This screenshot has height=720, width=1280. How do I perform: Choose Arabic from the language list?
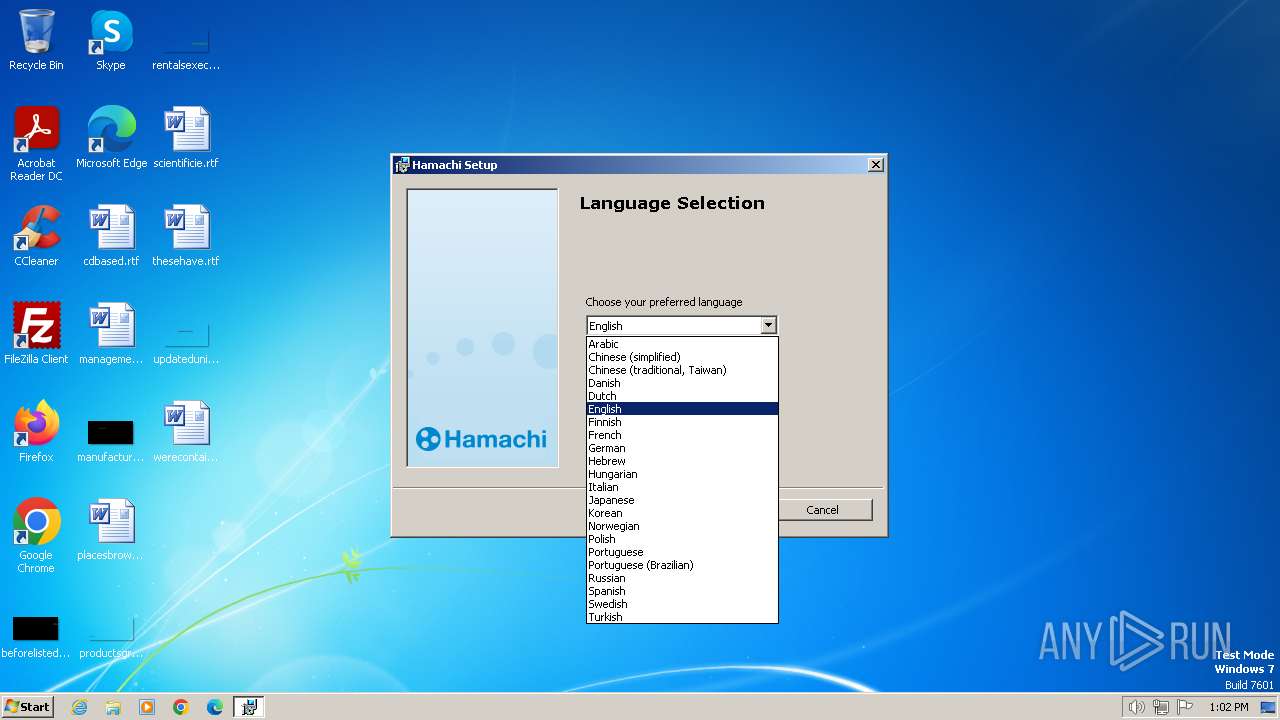(682, 344)
